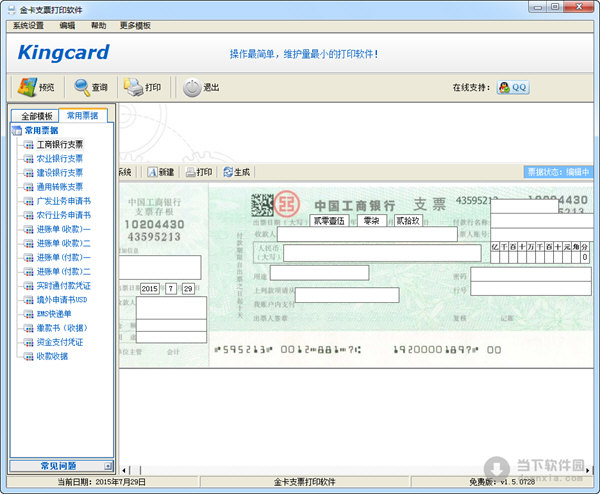
Task: Select 进账单(收款)一 template icon
Action: coord(28,230)
